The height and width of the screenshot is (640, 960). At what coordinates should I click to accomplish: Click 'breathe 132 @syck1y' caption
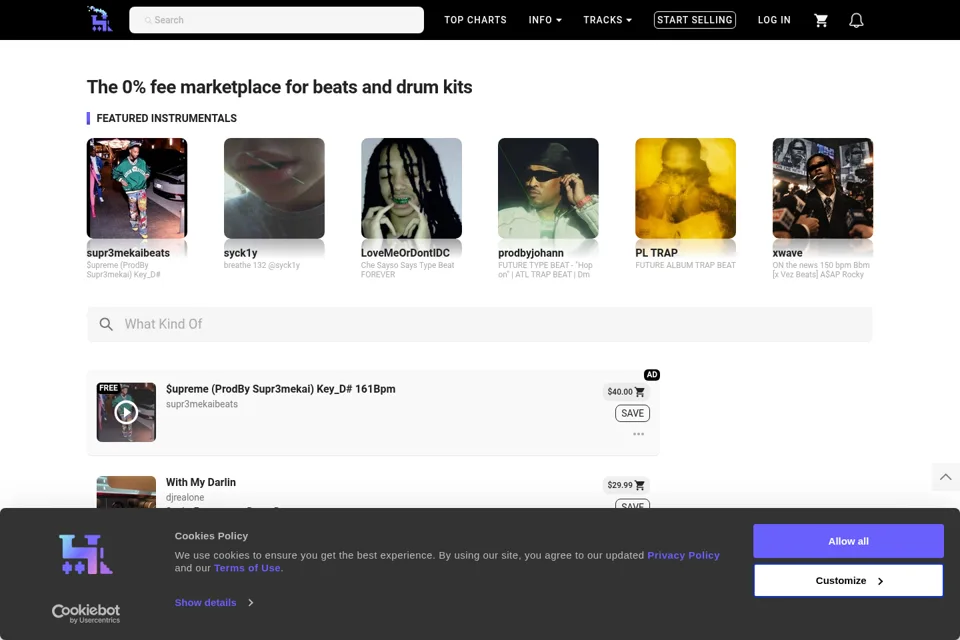[261, 265]
